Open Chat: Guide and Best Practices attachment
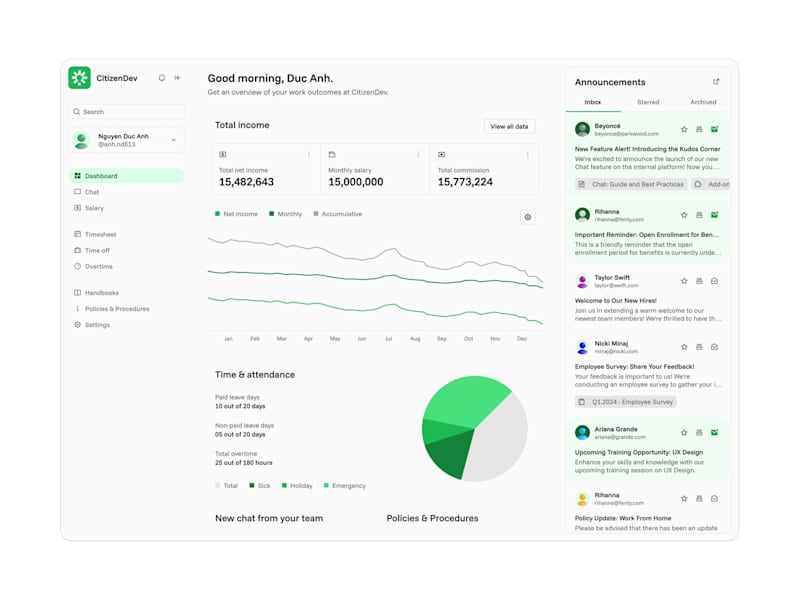Image resolution: width=800 pixels, height=600 pixels. [x=631, y=184]
